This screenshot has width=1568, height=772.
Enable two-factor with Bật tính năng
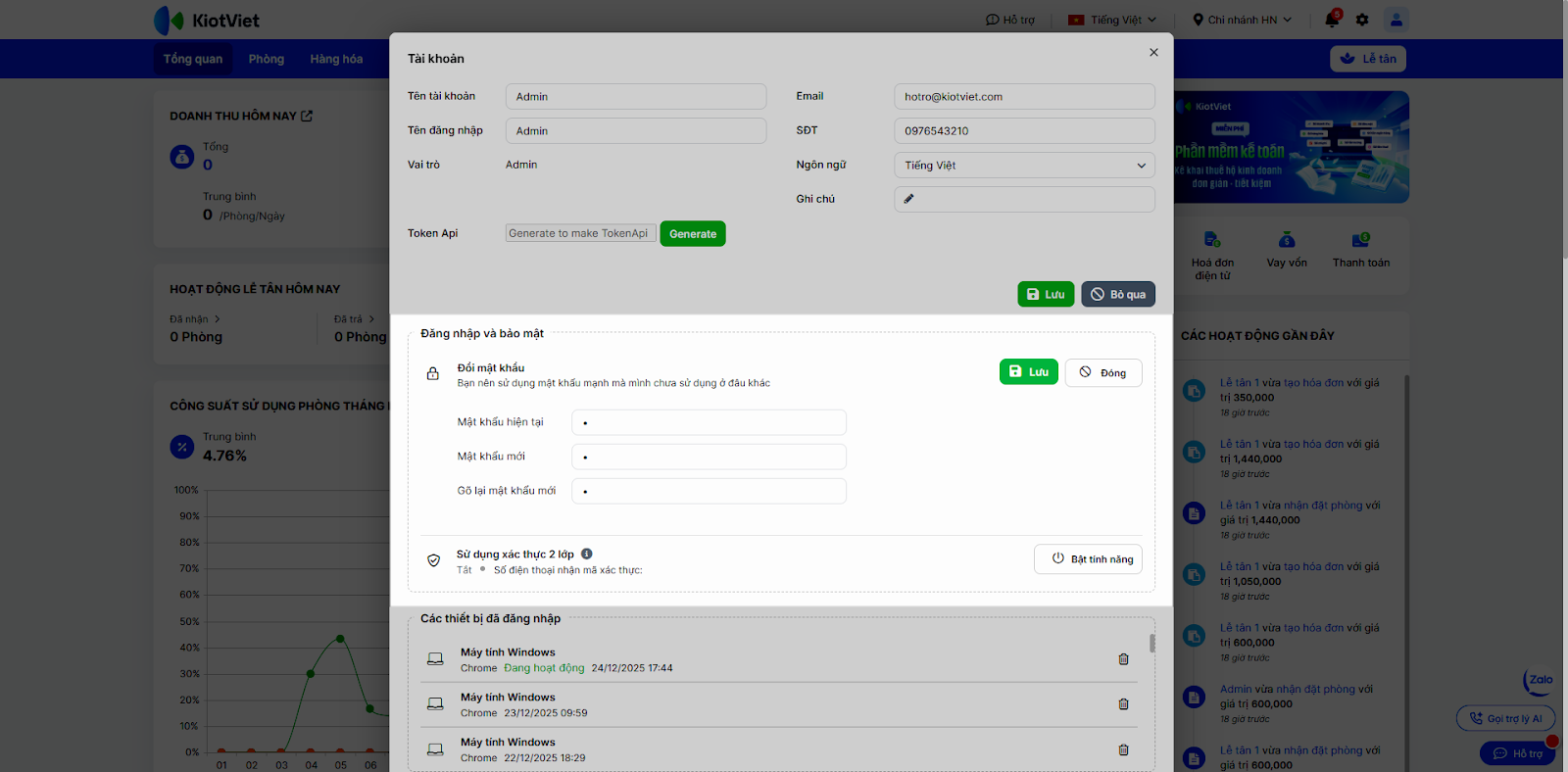(x=1088, y=559)
